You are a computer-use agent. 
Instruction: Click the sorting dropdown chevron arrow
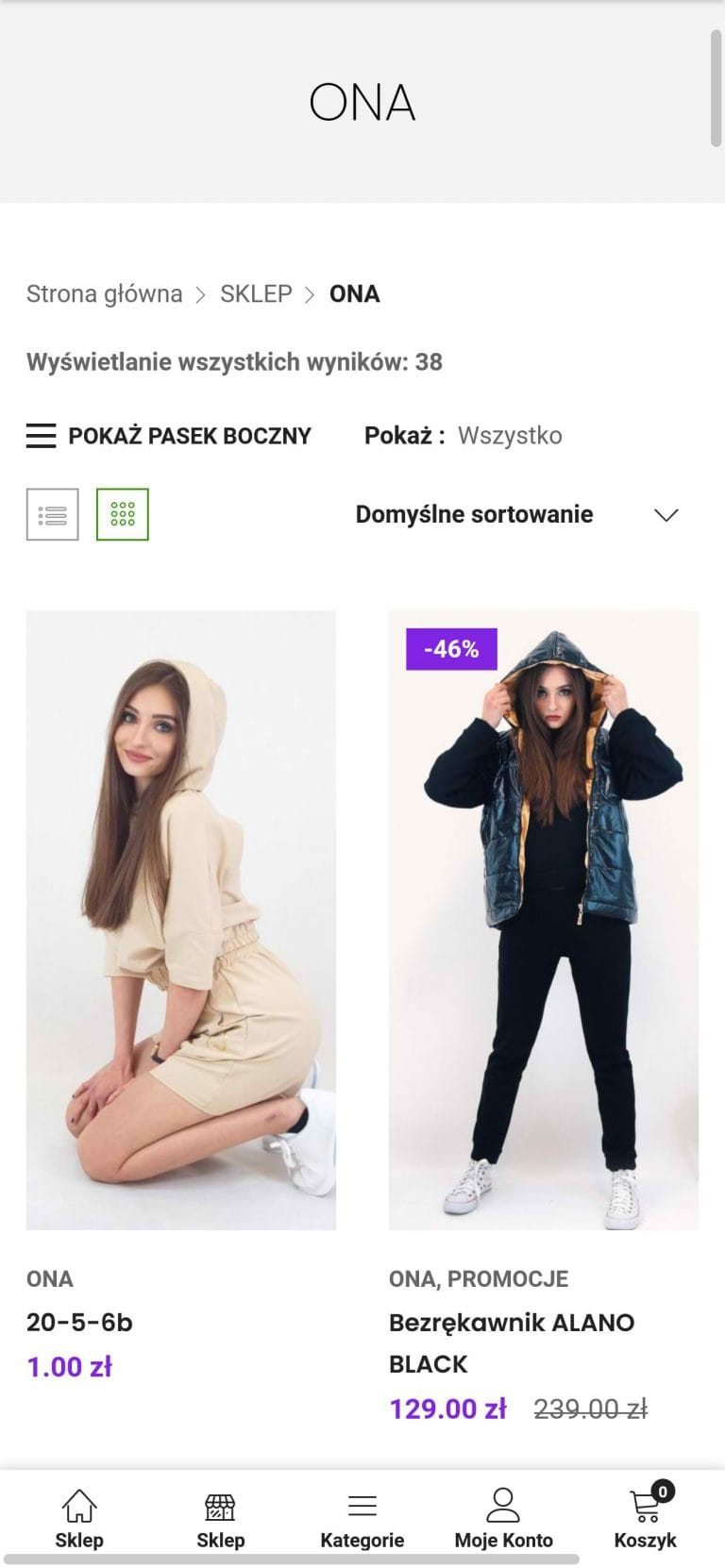pyautogui.click(x=666, y=515)
